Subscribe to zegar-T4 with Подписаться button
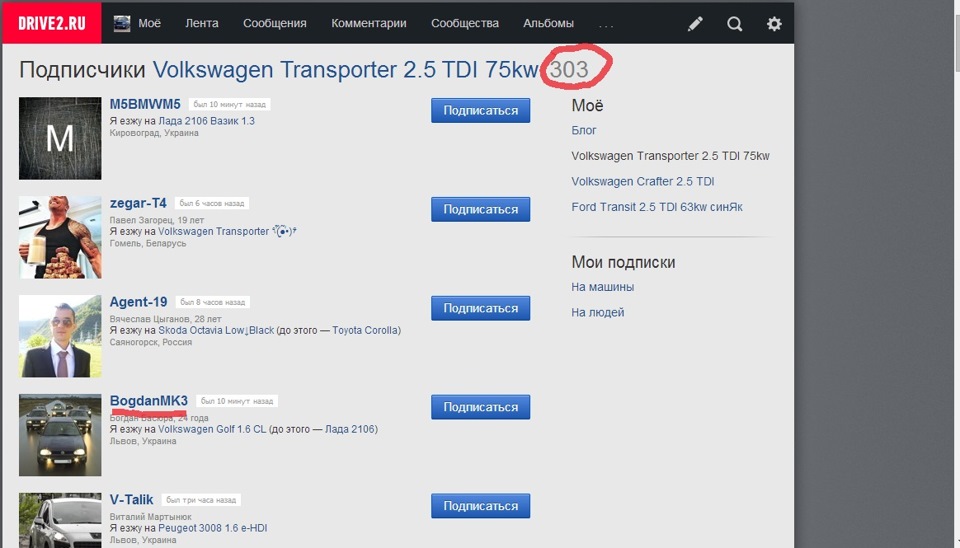Screen dimensions: 960x548 [x=481, y=209]
